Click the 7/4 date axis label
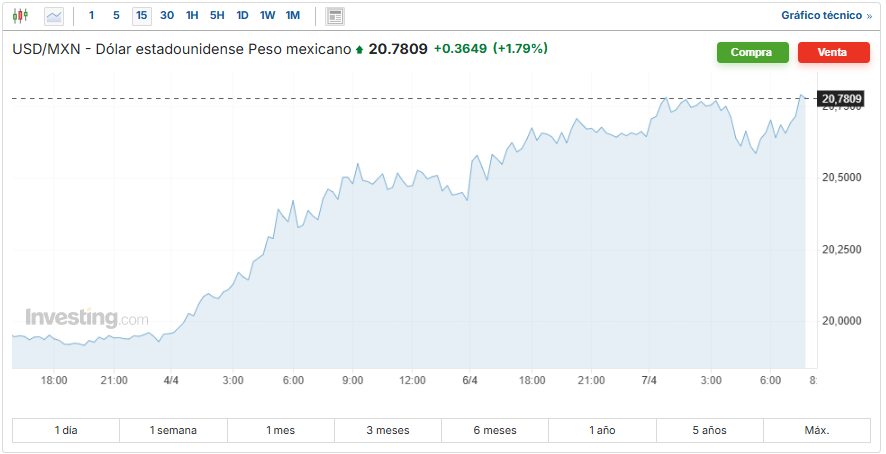 click(x=649, y=381)
